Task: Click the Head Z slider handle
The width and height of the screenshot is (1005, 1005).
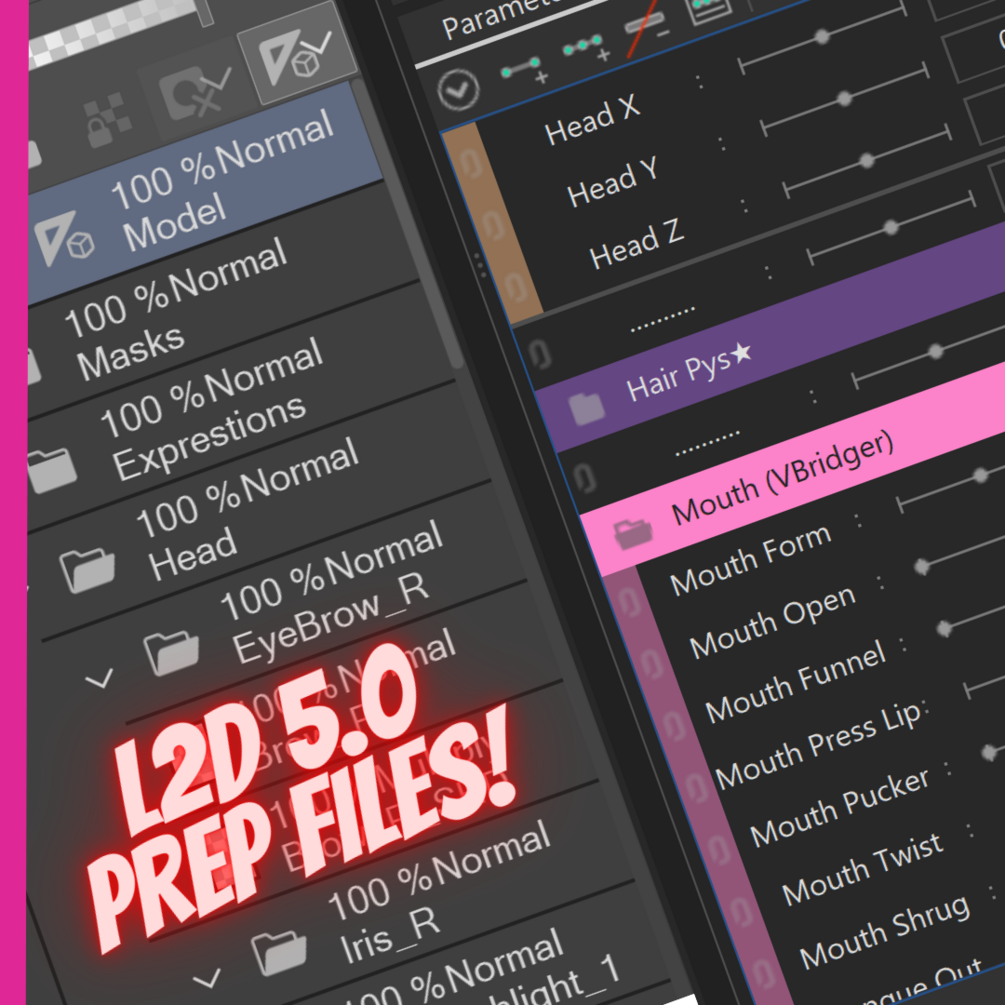Action: point(867,160)
